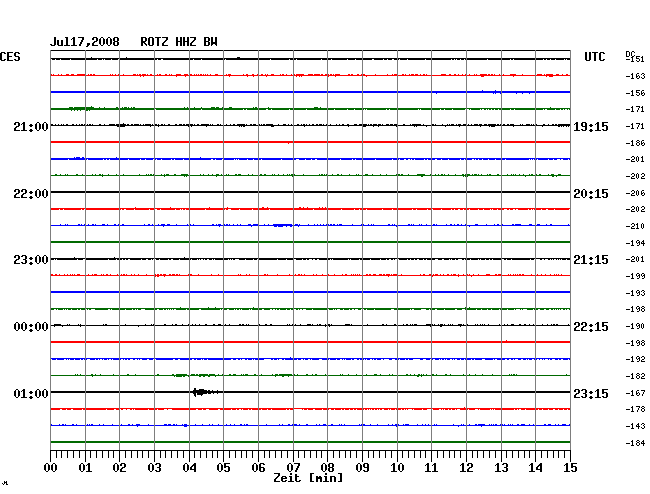Select the DC offset value -206
The image size is (650, 494).
(x=635, y=193)
